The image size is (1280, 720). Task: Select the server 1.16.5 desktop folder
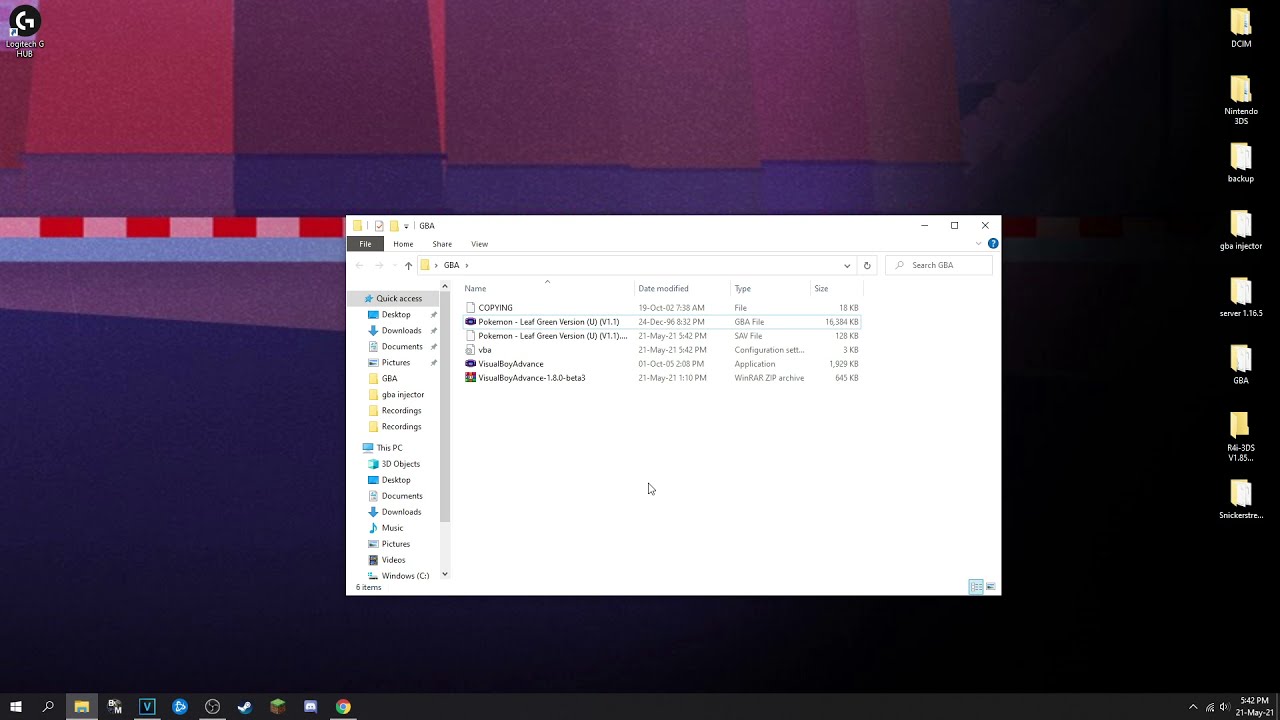(x=1241, y=297)
